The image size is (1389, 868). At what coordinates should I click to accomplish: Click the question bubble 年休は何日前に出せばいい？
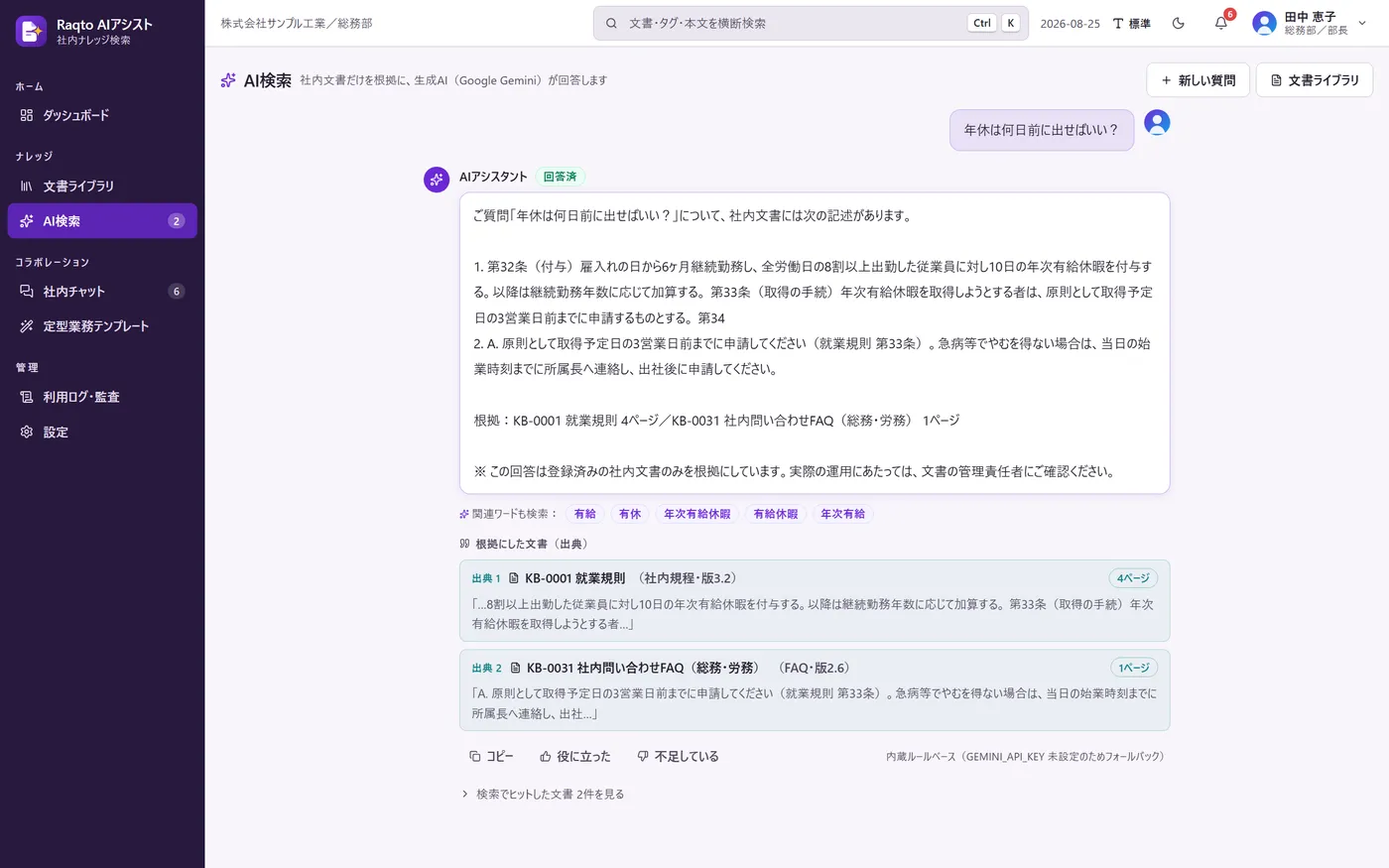click(x=1042, y=130)
